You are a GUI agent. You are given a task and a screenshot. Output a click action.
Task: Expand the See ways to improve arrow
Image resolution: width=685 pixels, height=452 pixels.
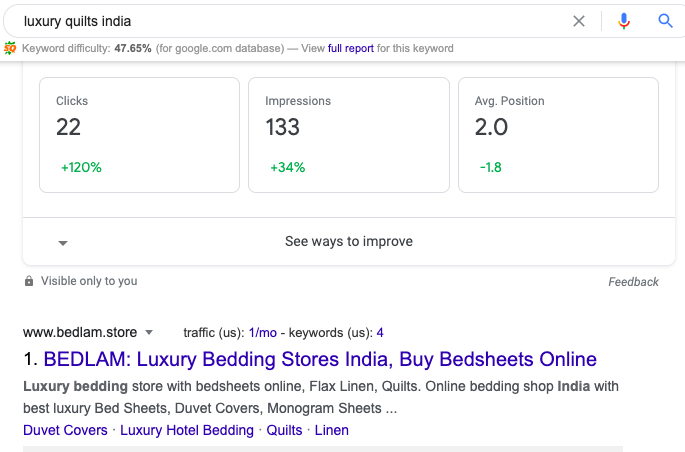[62, 242]
